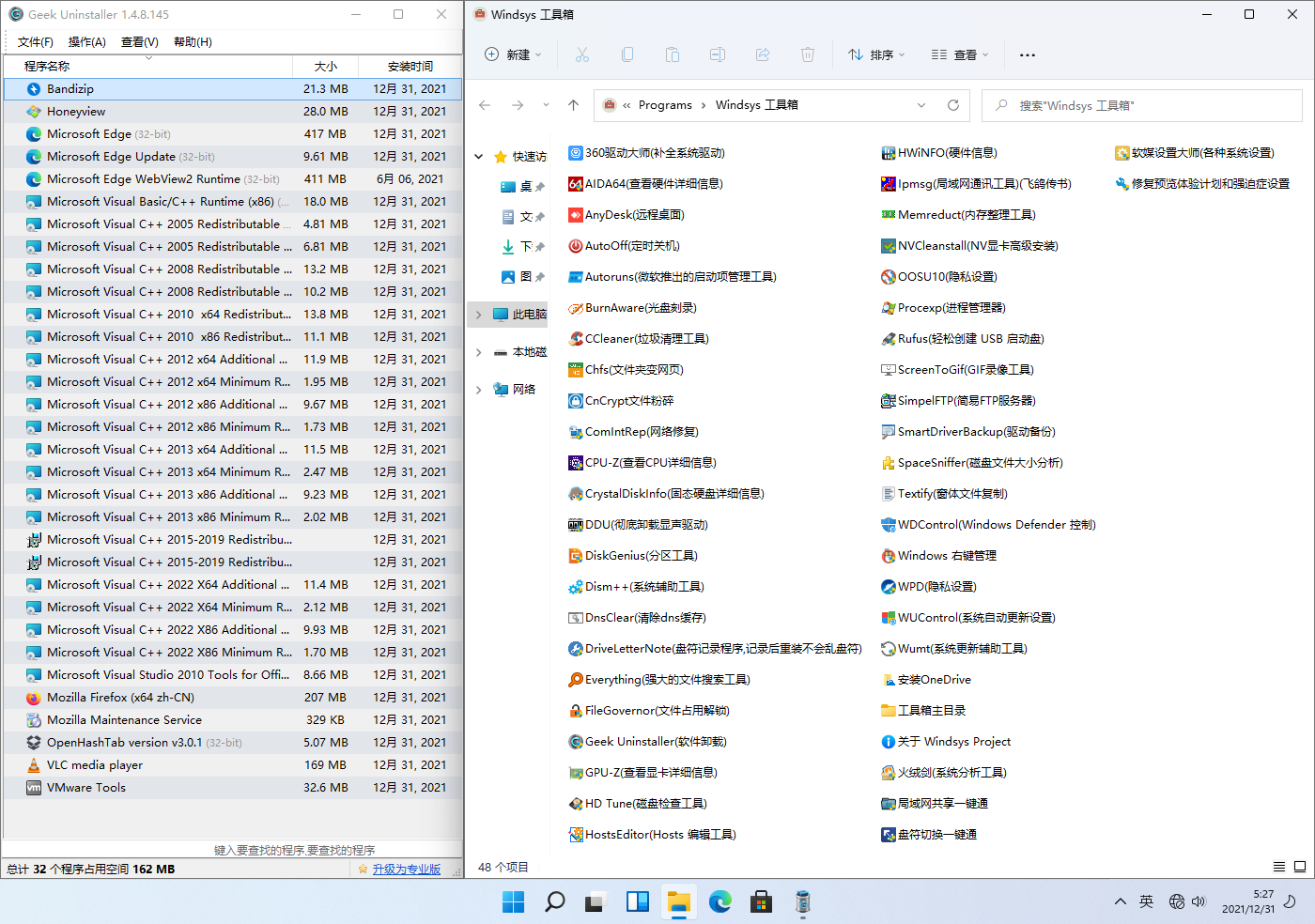Screen dimensions: 1315x924
Task: Select the DiskGenius partition tool icon
Action: tap(576, 556)
